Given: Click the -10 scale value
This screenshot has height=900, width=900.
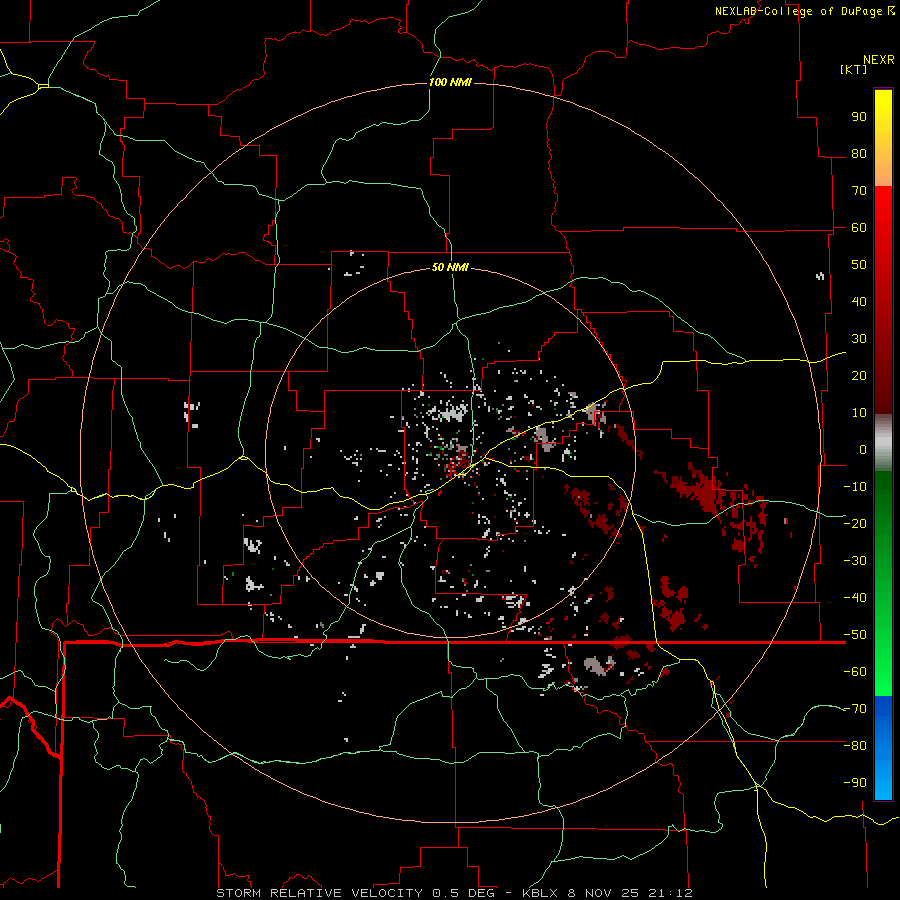Looking at the screenshot, I should [x=855, y=487].
